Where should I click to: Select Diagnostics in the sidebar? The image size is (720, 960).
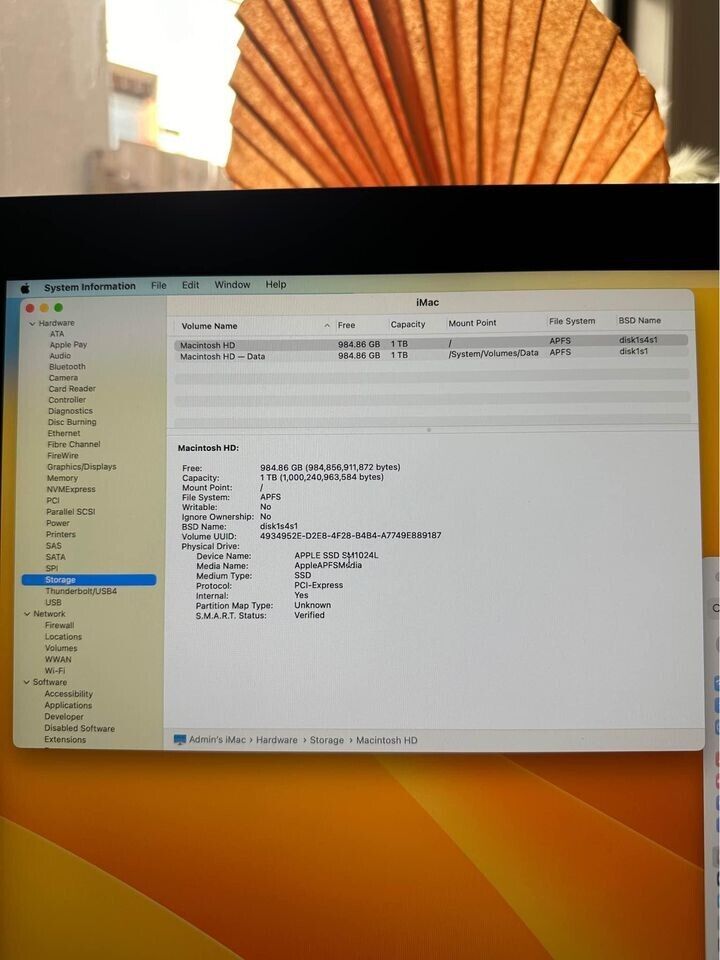click(70, 411)
